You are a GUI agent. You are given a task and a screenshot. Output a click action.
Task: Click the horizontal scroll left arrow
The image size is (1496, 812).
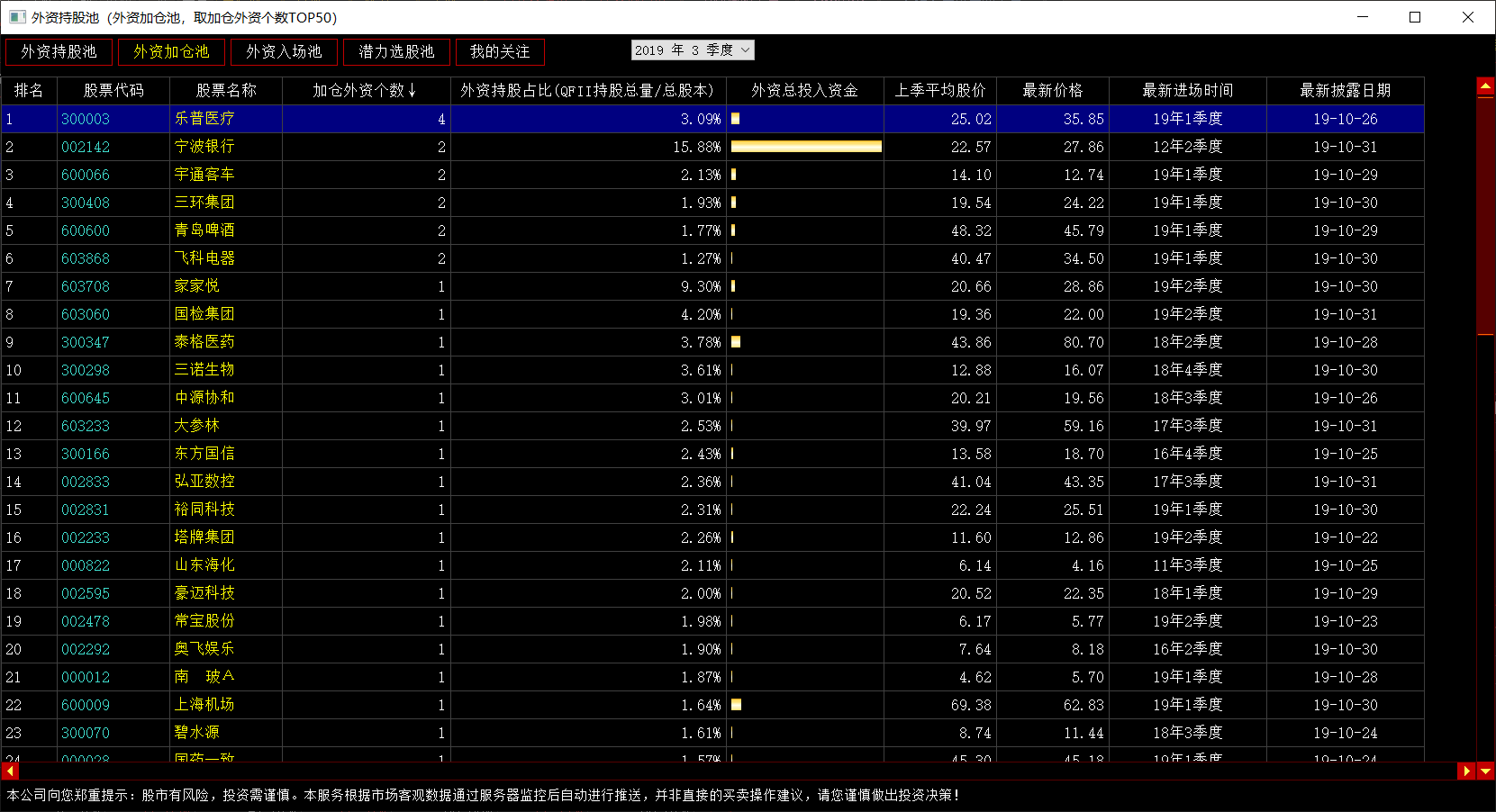click(x=11, y=771)
